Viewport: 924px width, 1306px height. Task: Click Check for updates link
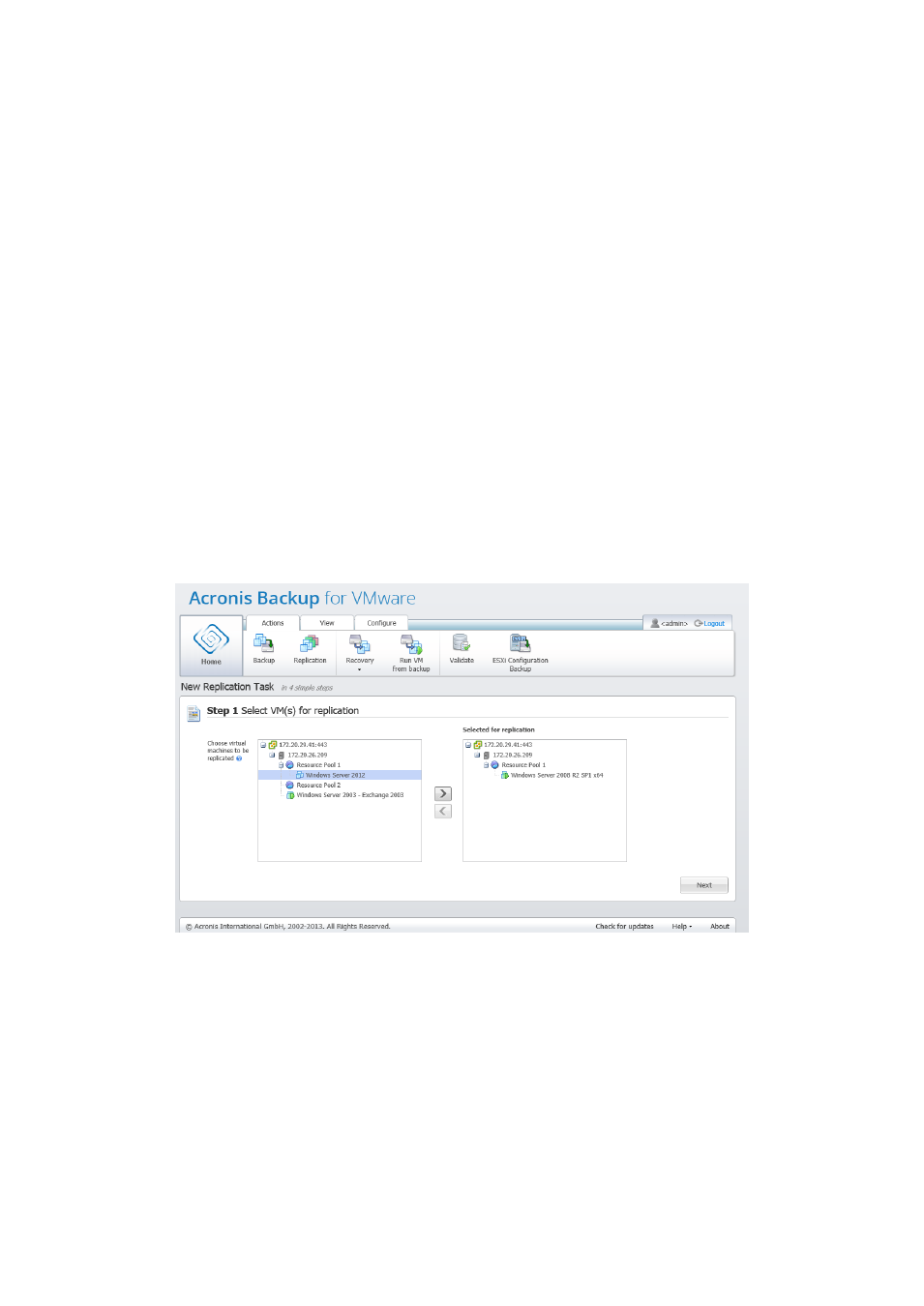pyautogui.click(x=624, y=926)
